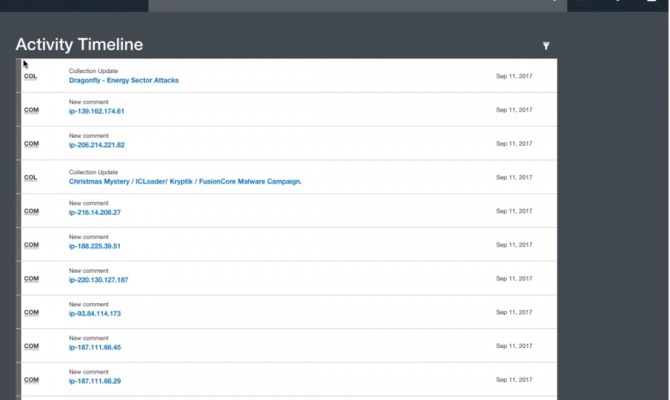Open the ip-206.214.221.82 comment link
Image resolution: width=670 pixels, height=400 pixels.
pos(96,145)
